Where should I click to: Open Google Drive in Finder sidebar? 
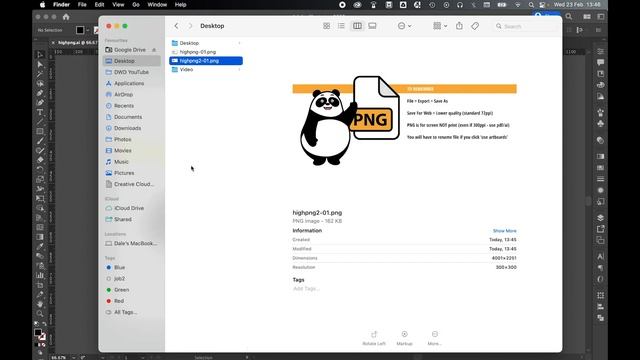pyautogui.click(x=130, y=50)
